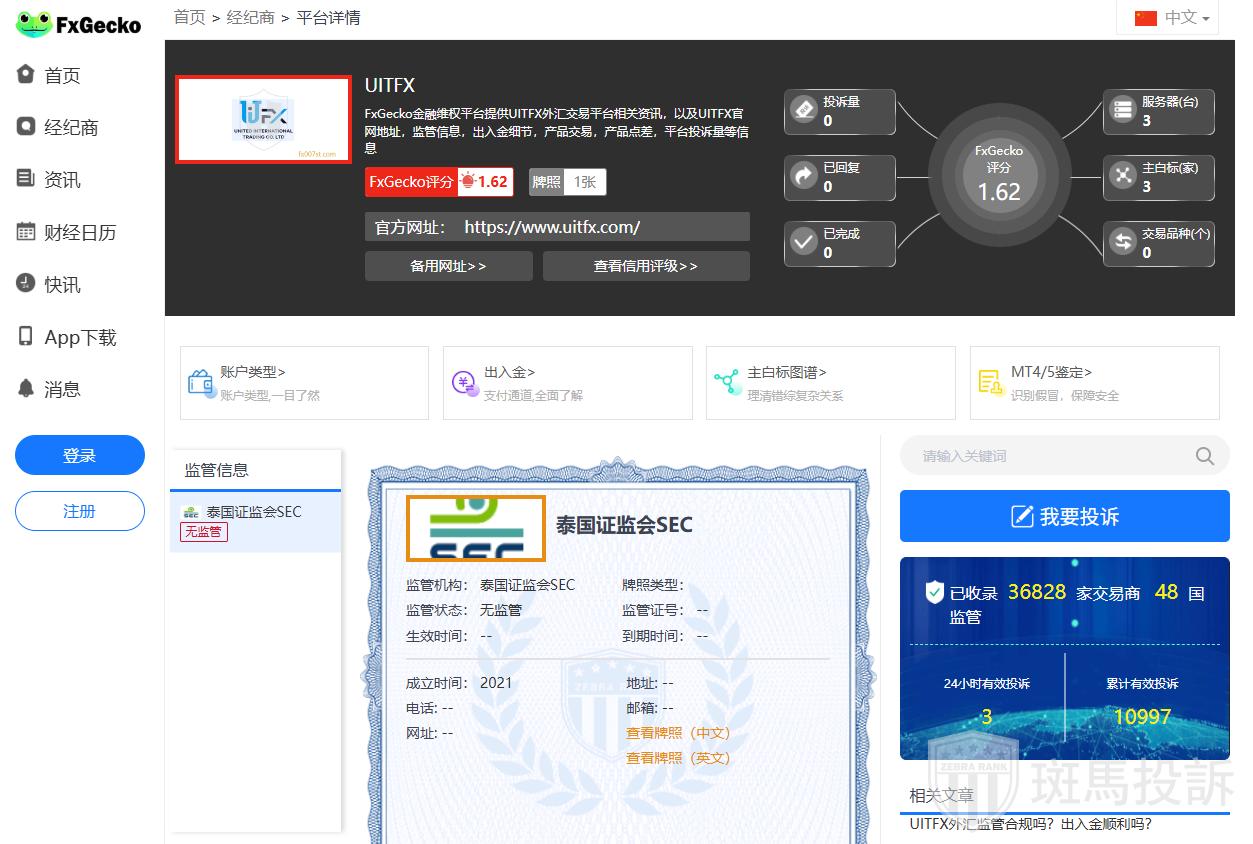Click the 主白标图谱 graph icon
This screenshot has height=844, width=1253.
coord(727,383)
